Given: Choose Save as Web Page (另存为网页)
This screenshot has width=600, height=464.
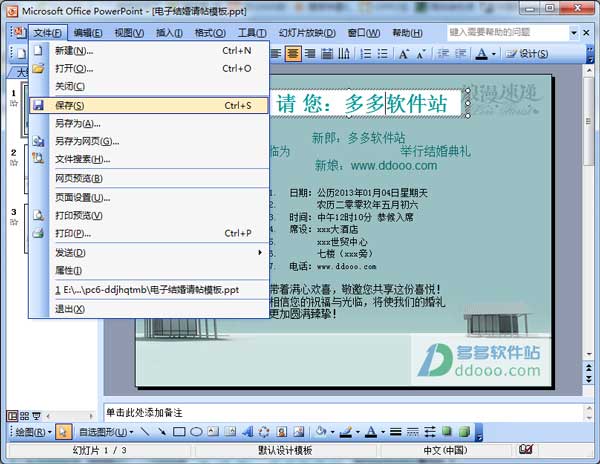Looking at the screenshot, I should click(148, 141).
